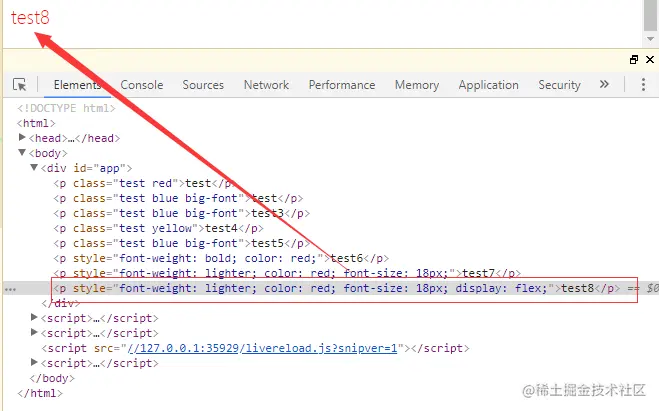Switch to the Console tab
The height and width of the screenshot is (411, 659).
[142, 85]
